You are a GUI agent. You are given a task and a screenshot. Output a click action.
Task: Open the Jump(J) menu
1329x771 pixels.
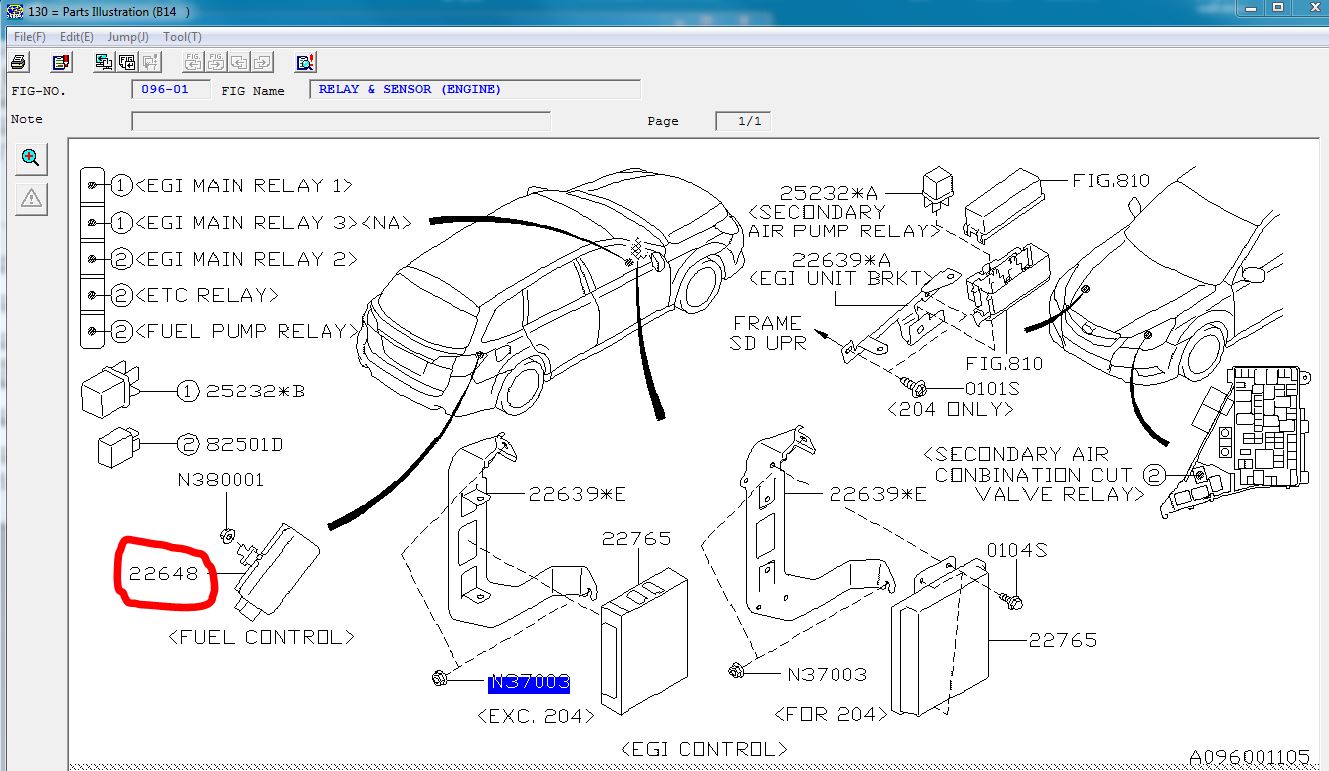[x=128, y=37]
